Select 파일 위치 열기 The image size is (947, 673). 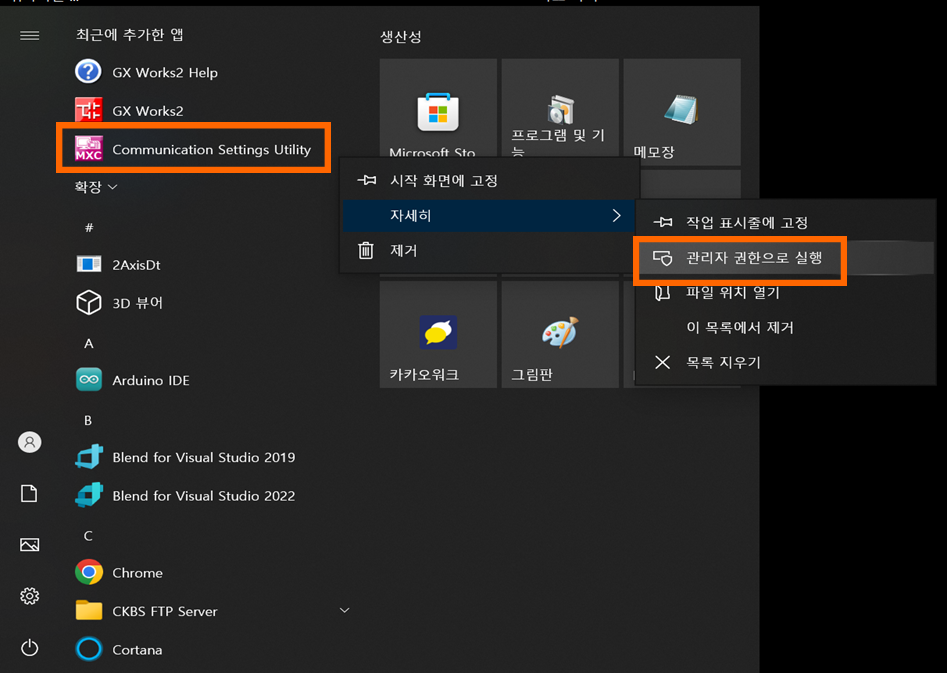coord(786,293)
